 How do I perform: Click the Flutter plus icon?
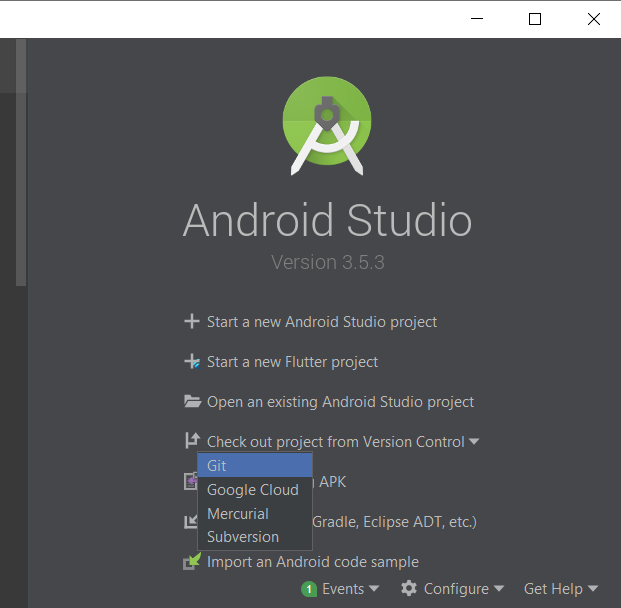tap(192, 361)
